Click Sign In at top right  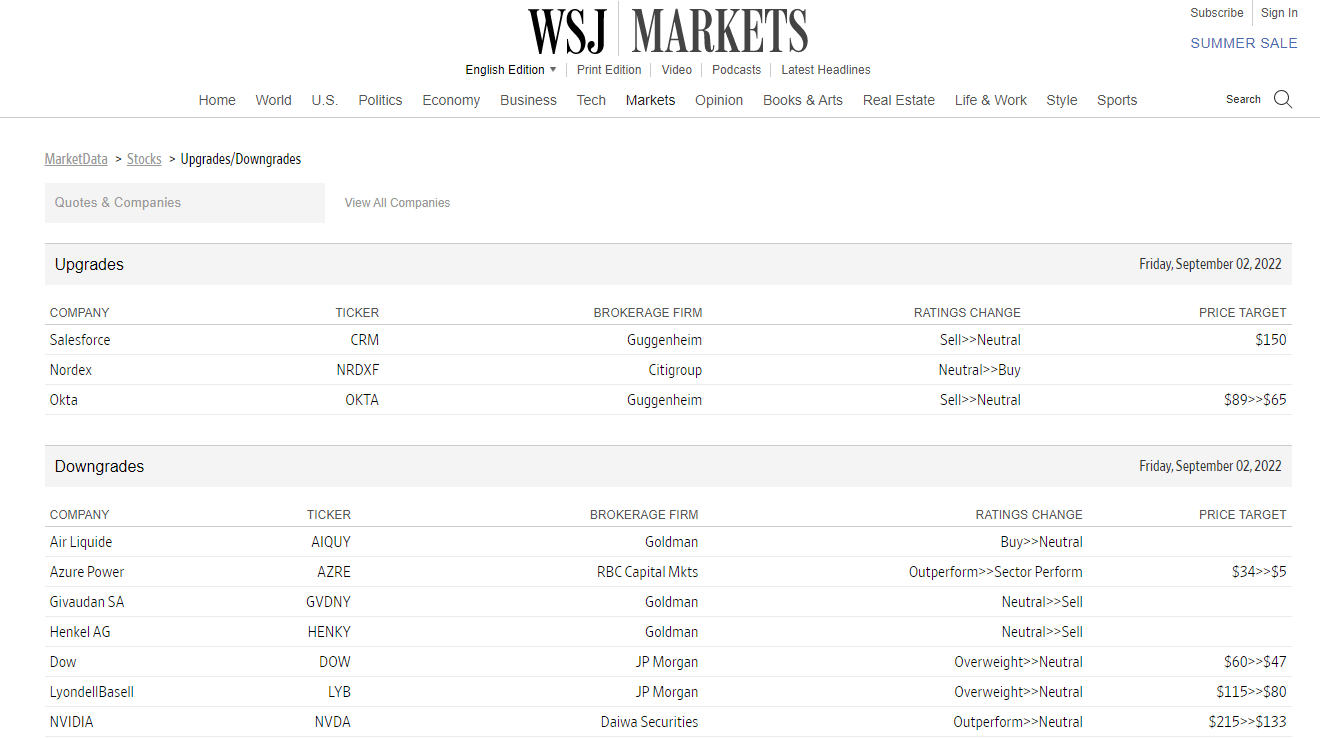coord(1279,13)
